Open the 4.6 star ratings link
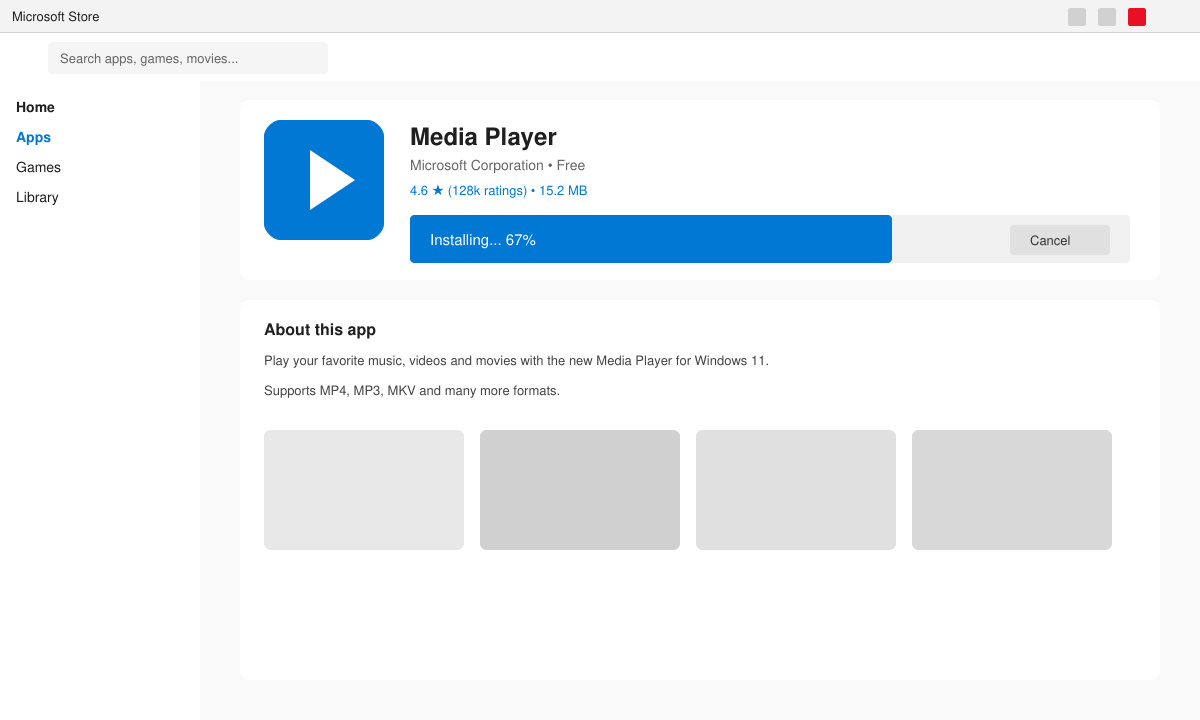The height and width of the screenshot is (720, 1200). coord(499,190)
